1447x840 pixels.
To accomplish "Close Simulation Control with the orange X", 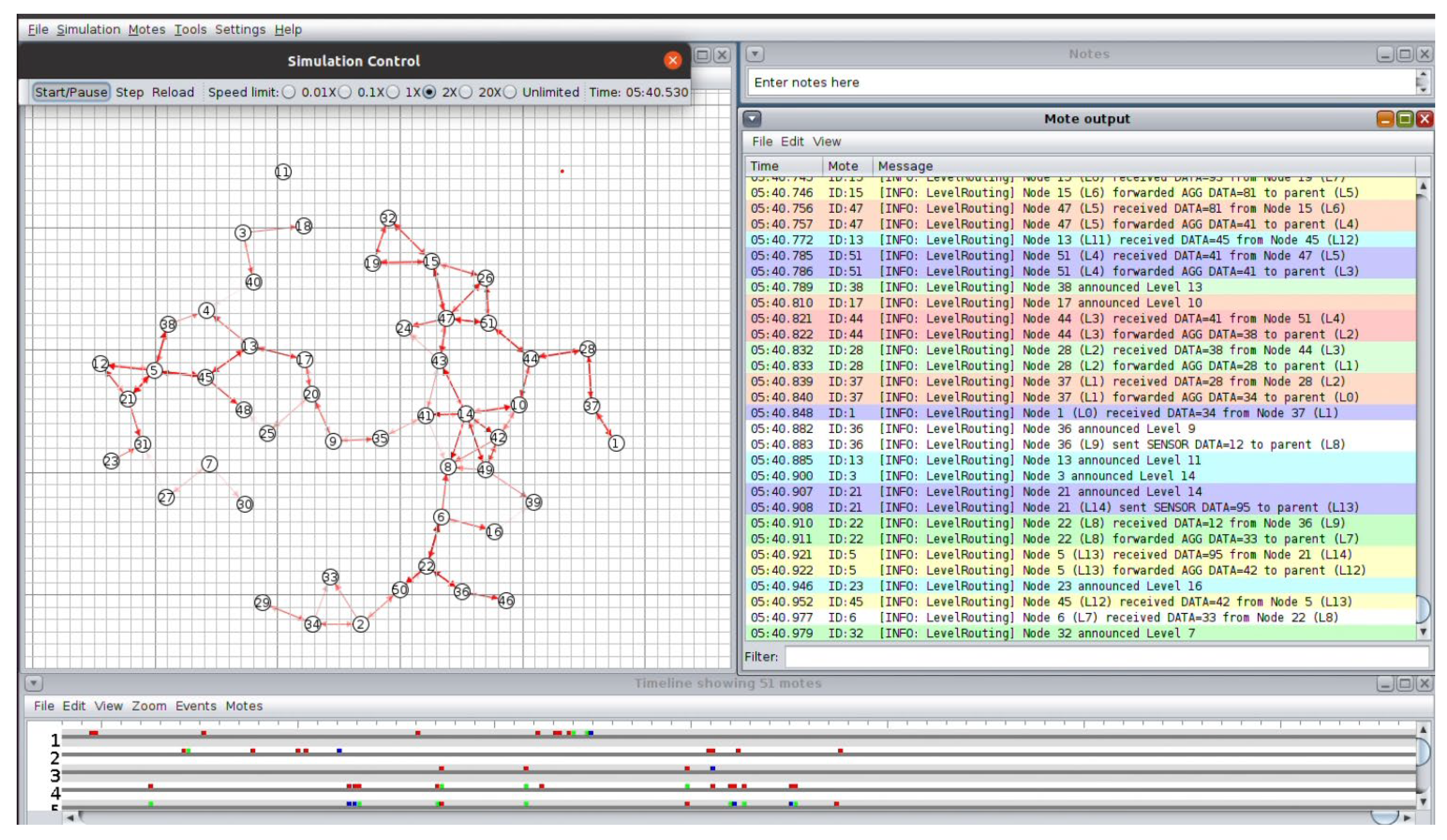I will 672,60.
